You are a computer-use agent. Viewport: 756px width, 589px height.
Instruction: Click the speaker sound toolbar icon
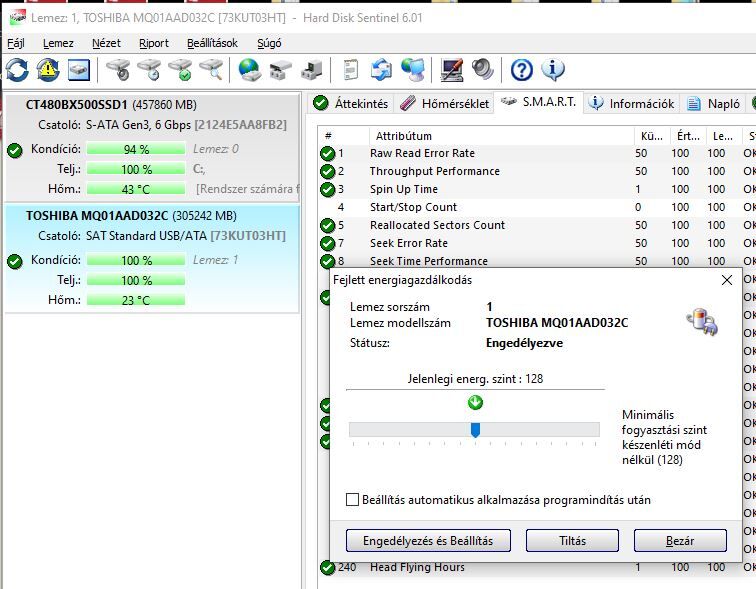(483, 70)
